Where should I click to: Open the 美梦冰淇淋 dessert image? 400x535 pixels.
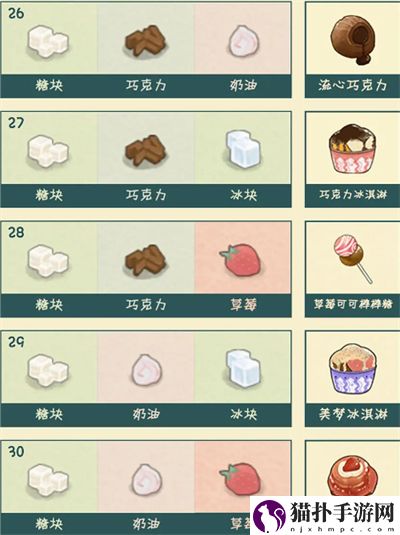(353, 369)
